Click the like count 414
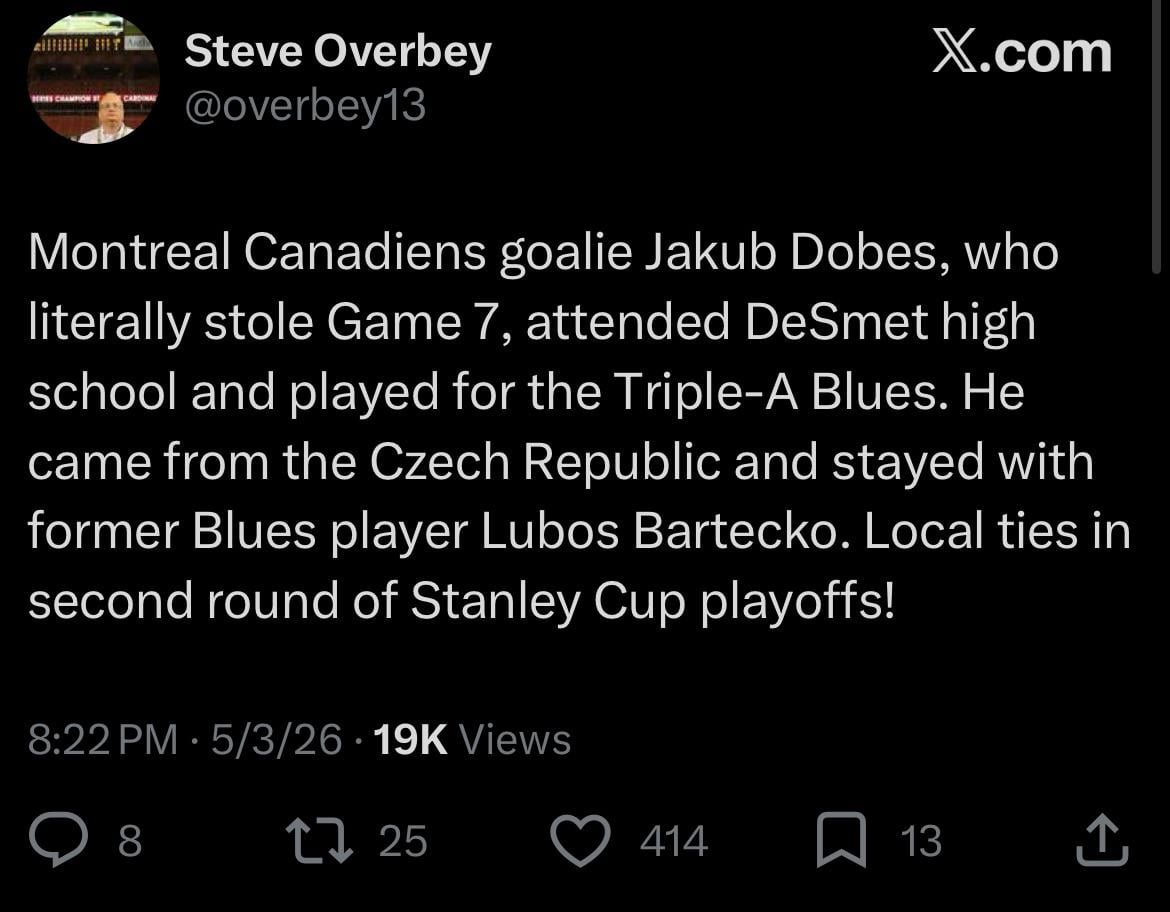Viewport: 1170px width, 912px height. [x=674, y=841]
